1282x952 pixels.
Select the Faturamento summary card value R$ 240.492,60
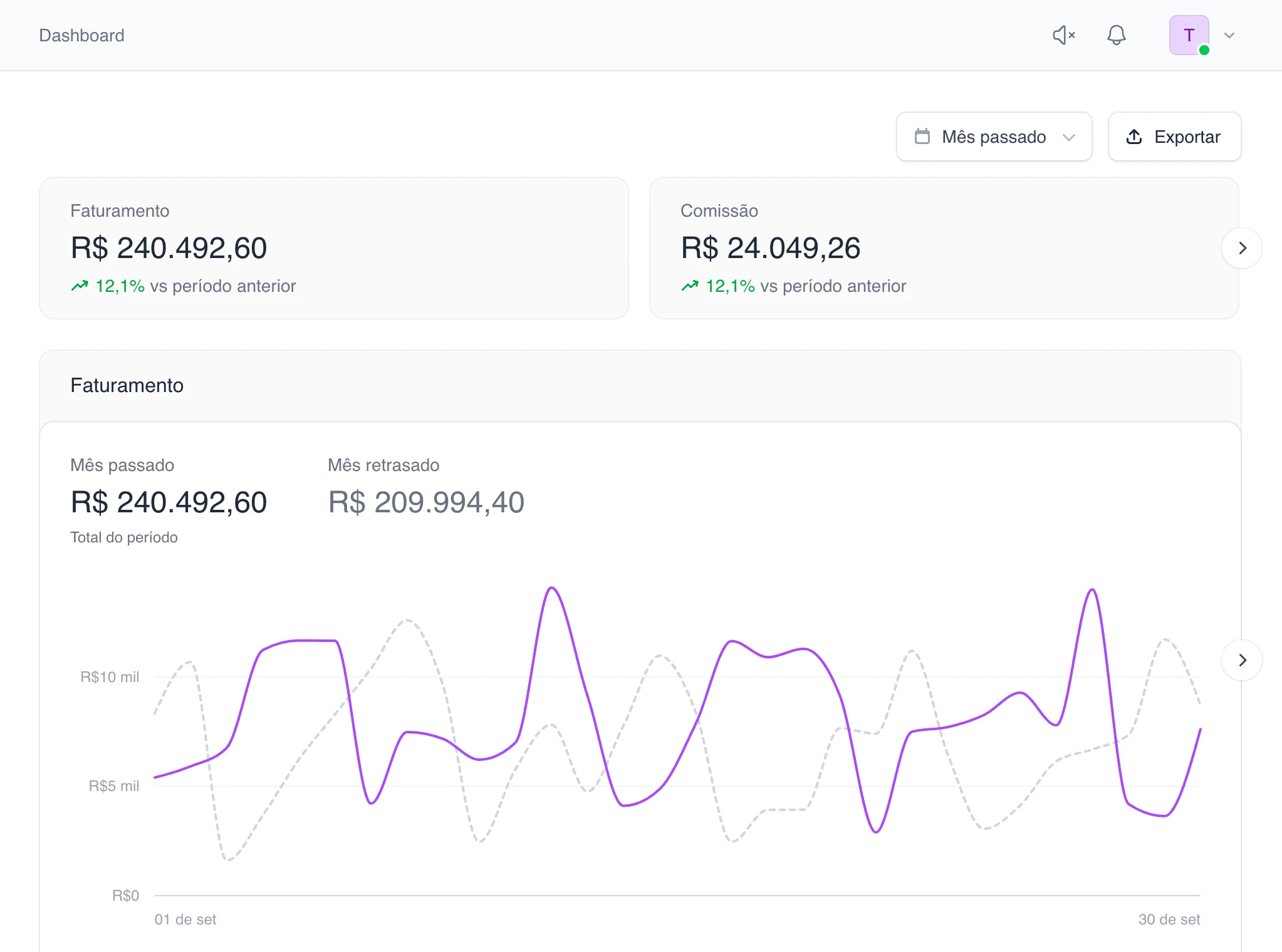pyautogui.click(x=169, y=248)
